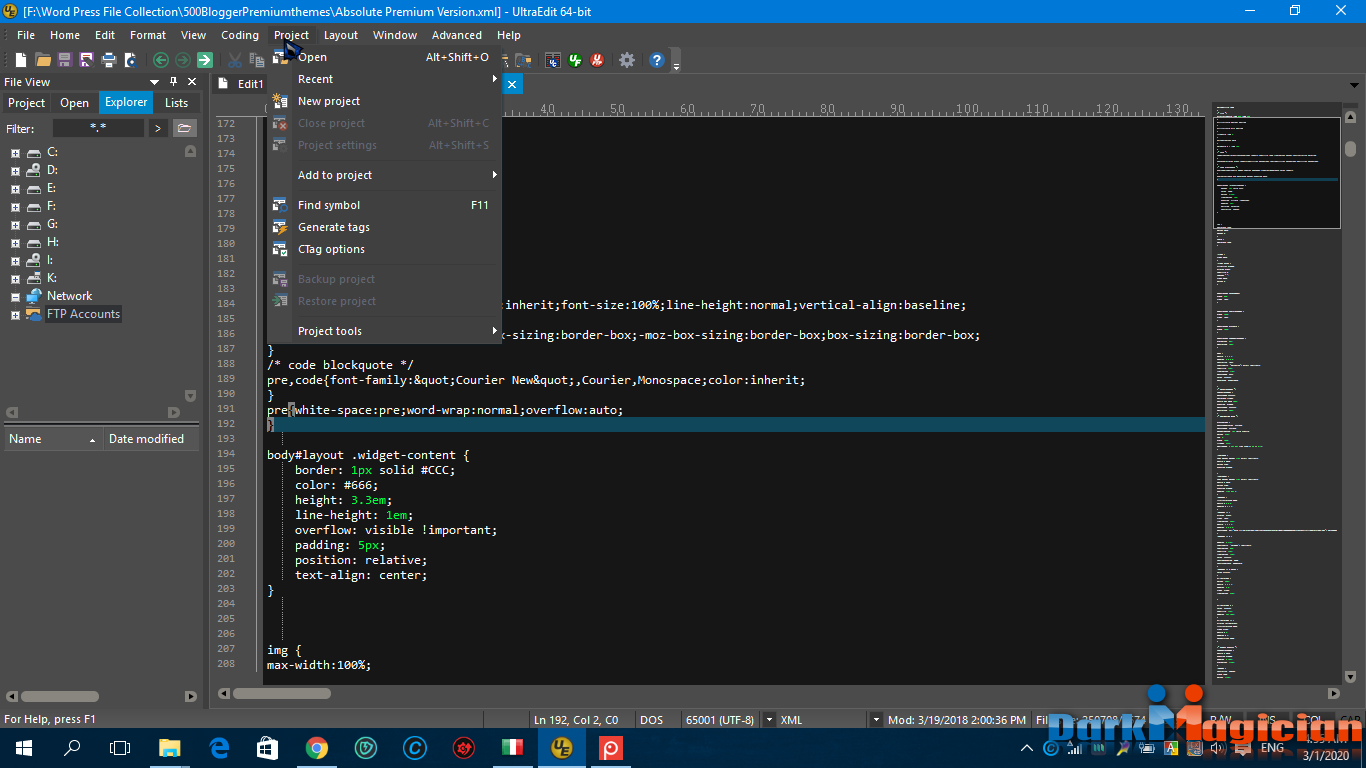Image resolution: width=1366 pixels, height=768 pixels.
Task: Click the code minimap preview on the right
Action: coord(1276,173)
